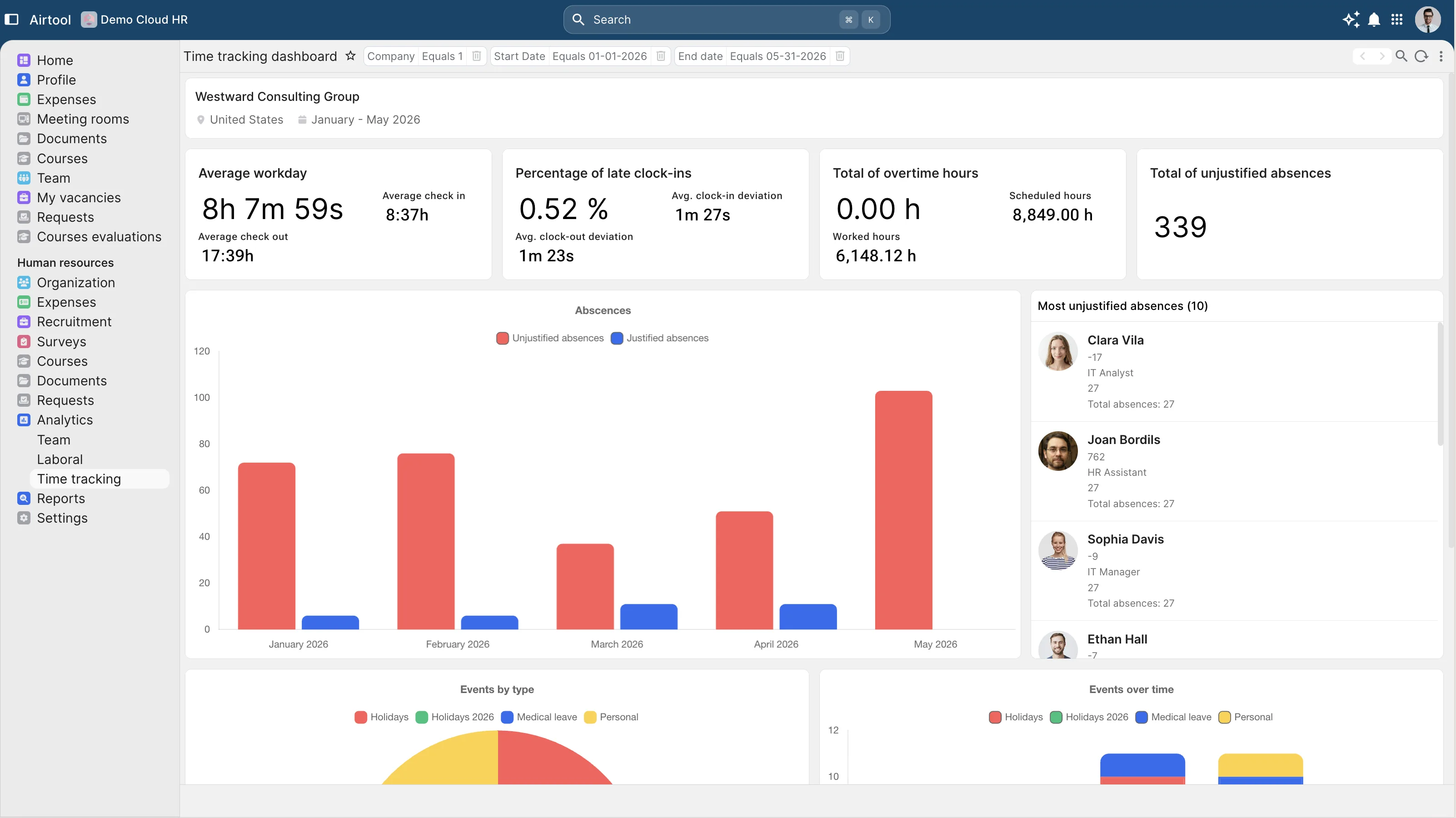Open Joan Bordils' employee entry
The image size is (1456, 818).
1235,471
